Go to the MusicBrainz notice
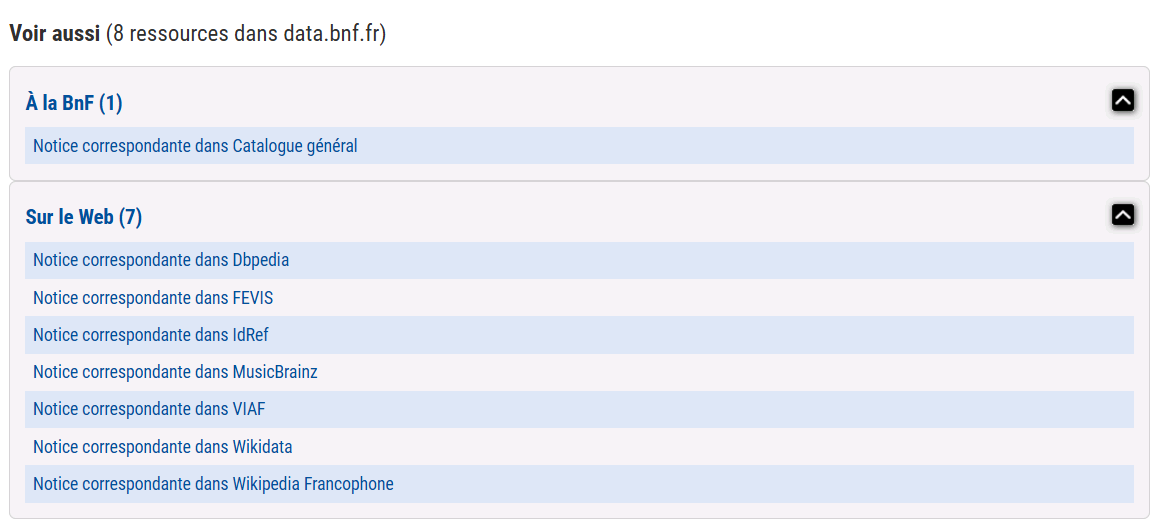Image resolution: width=1155 pixels, height=526 pixels. tap(175, 372)
